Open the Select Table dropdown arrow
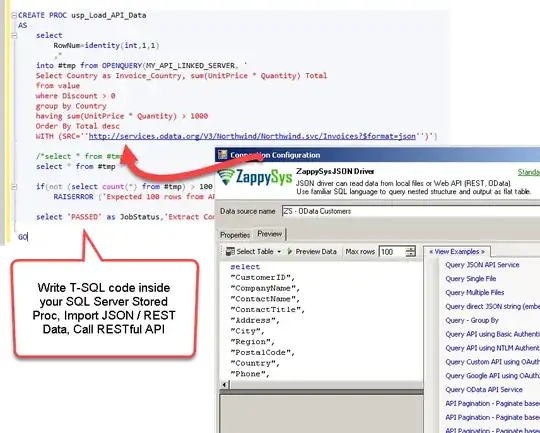 [x=279, y=252]
